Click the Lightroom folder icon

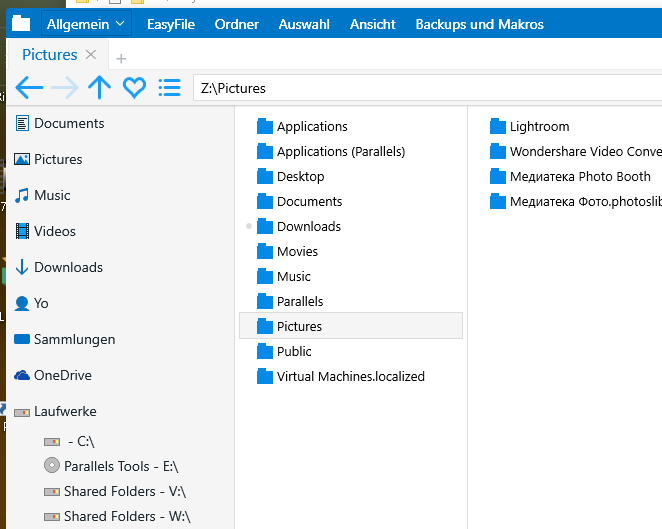pos(498,126)
